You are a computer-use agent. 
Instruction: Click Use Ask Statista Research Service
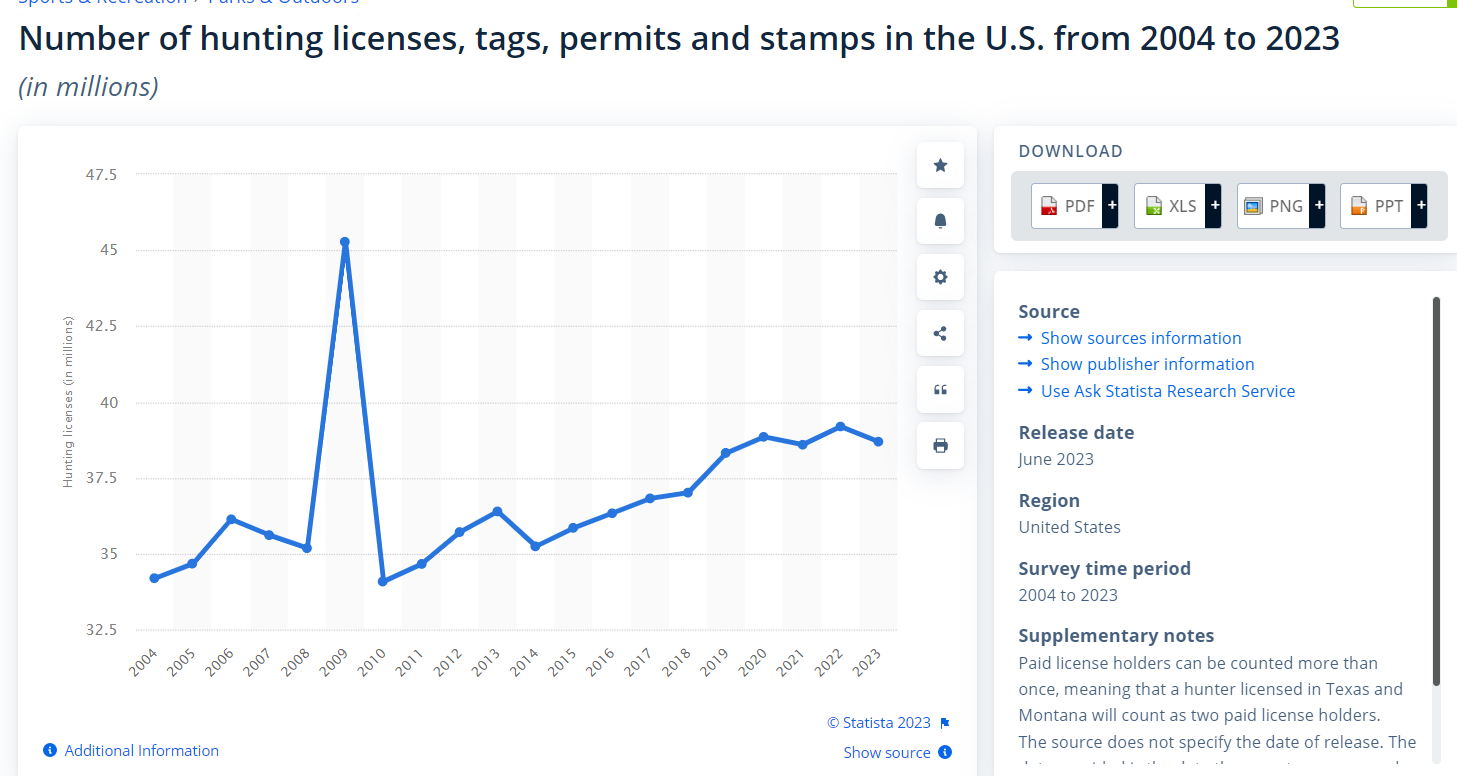(1167, 391)
